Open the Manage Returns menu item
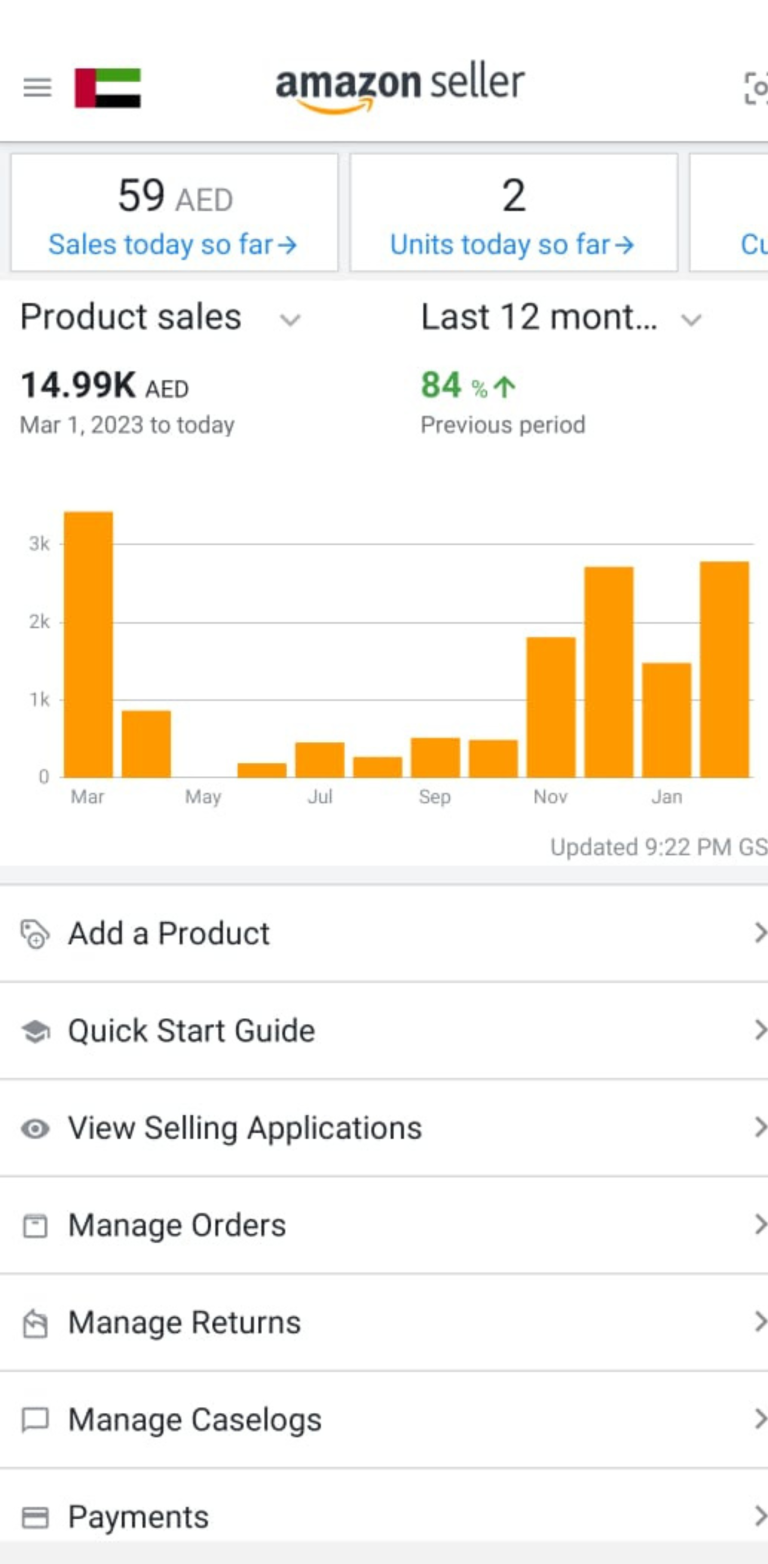Viewport: 768px width, 1564px height. pos(384,1323)
